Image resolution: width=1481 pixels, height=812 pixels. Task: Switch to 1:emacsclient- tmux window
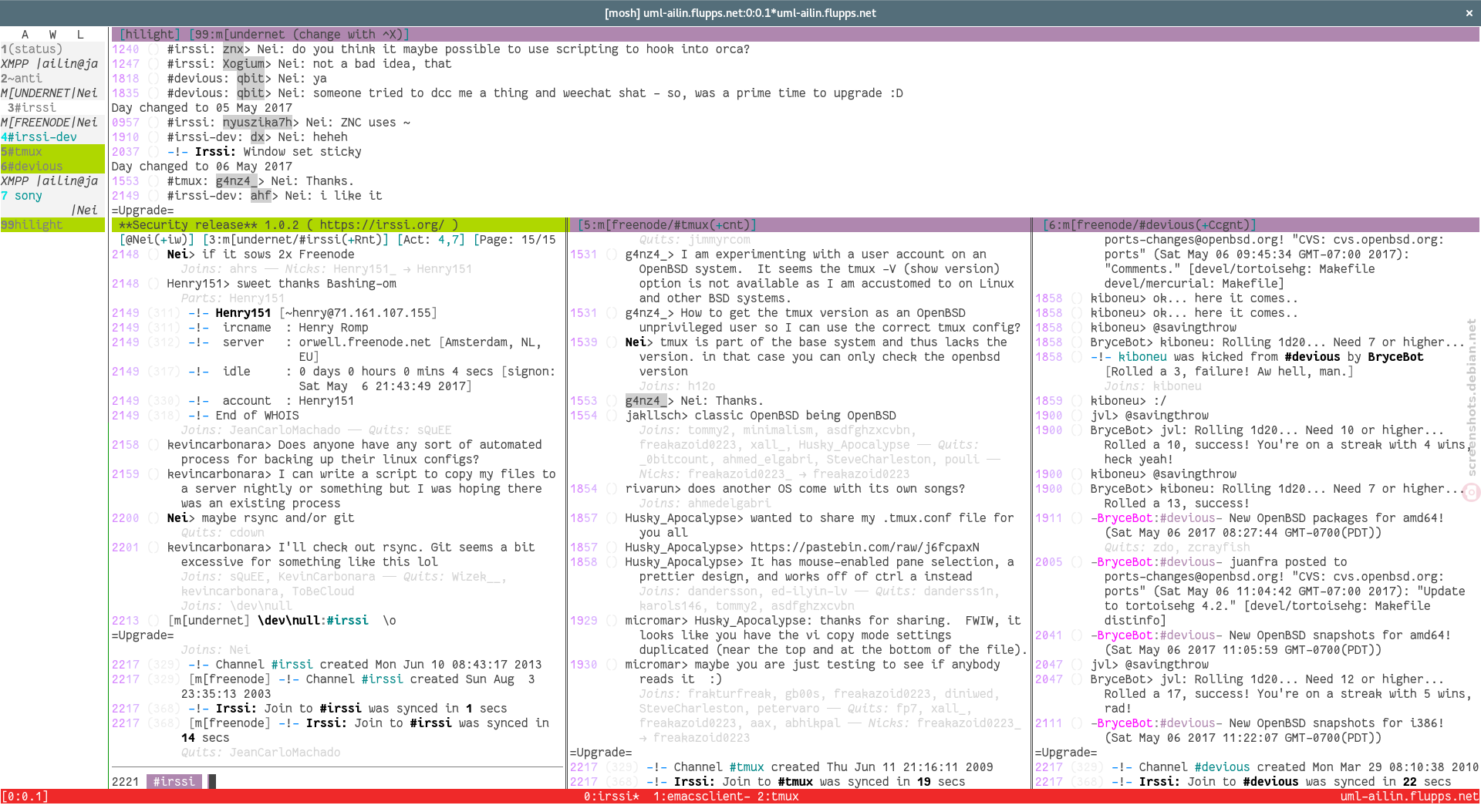coord(702,797)
